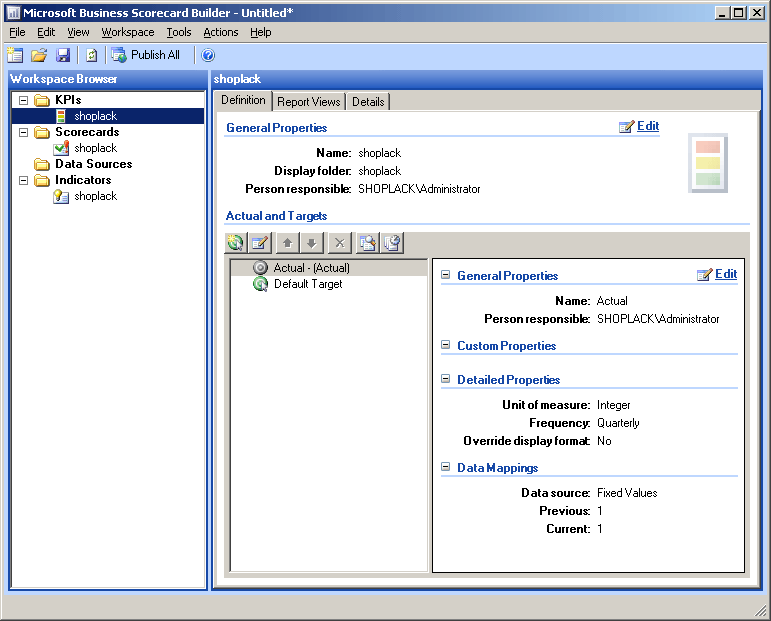
Task: Open the File menu
Action: click(x=17, y=32)
